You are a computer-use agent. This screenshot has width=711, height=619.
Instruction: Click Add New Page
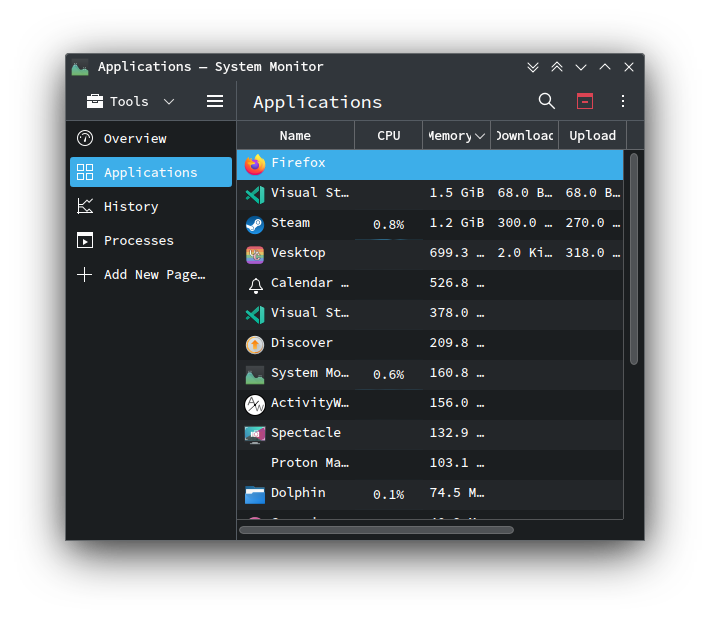pyautogui.click(x=151, y=274)
